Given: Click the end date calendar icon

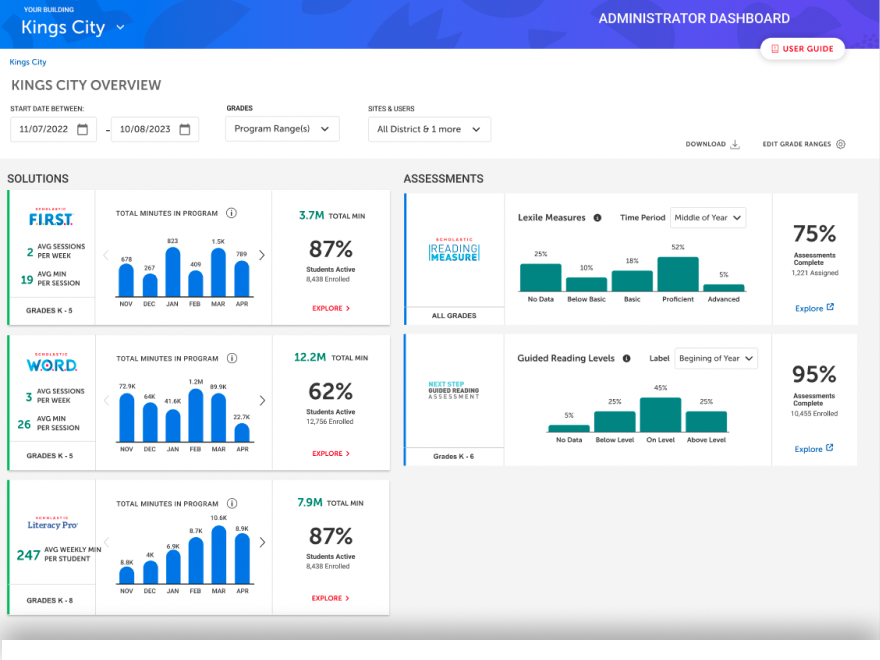Looking at the screenshot, I should [x=183, y=129].
